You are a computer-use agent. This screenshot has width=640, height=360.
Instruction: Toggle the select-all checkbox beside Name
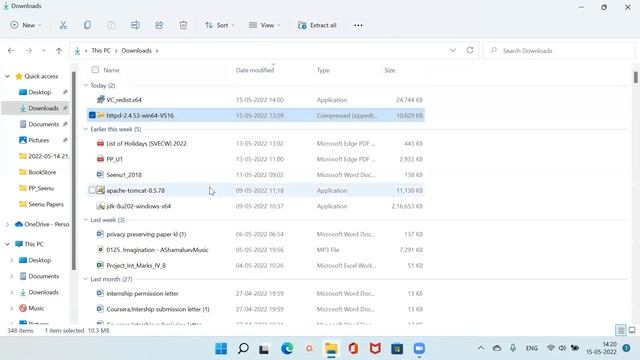(95, 70)
